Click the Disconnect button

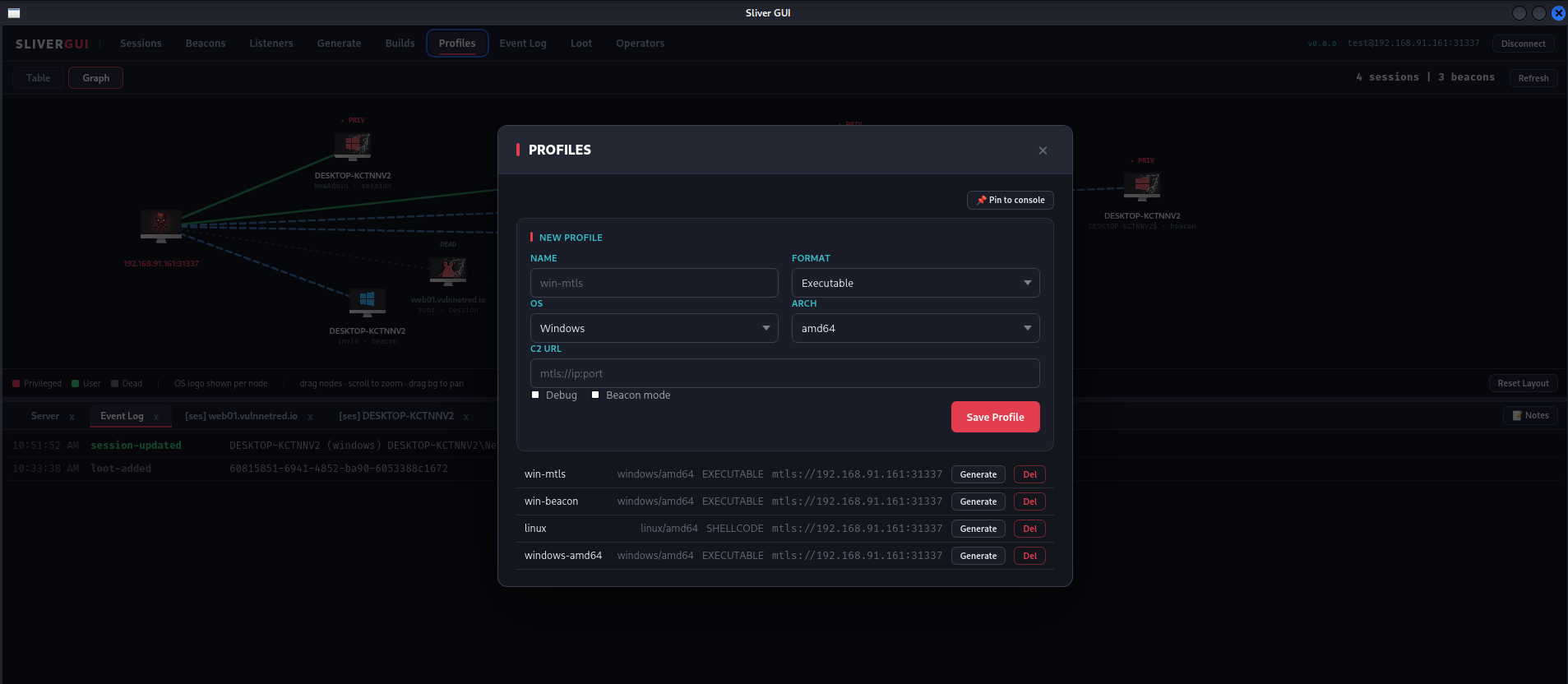pyautogui.click(x=1524, y=44)
